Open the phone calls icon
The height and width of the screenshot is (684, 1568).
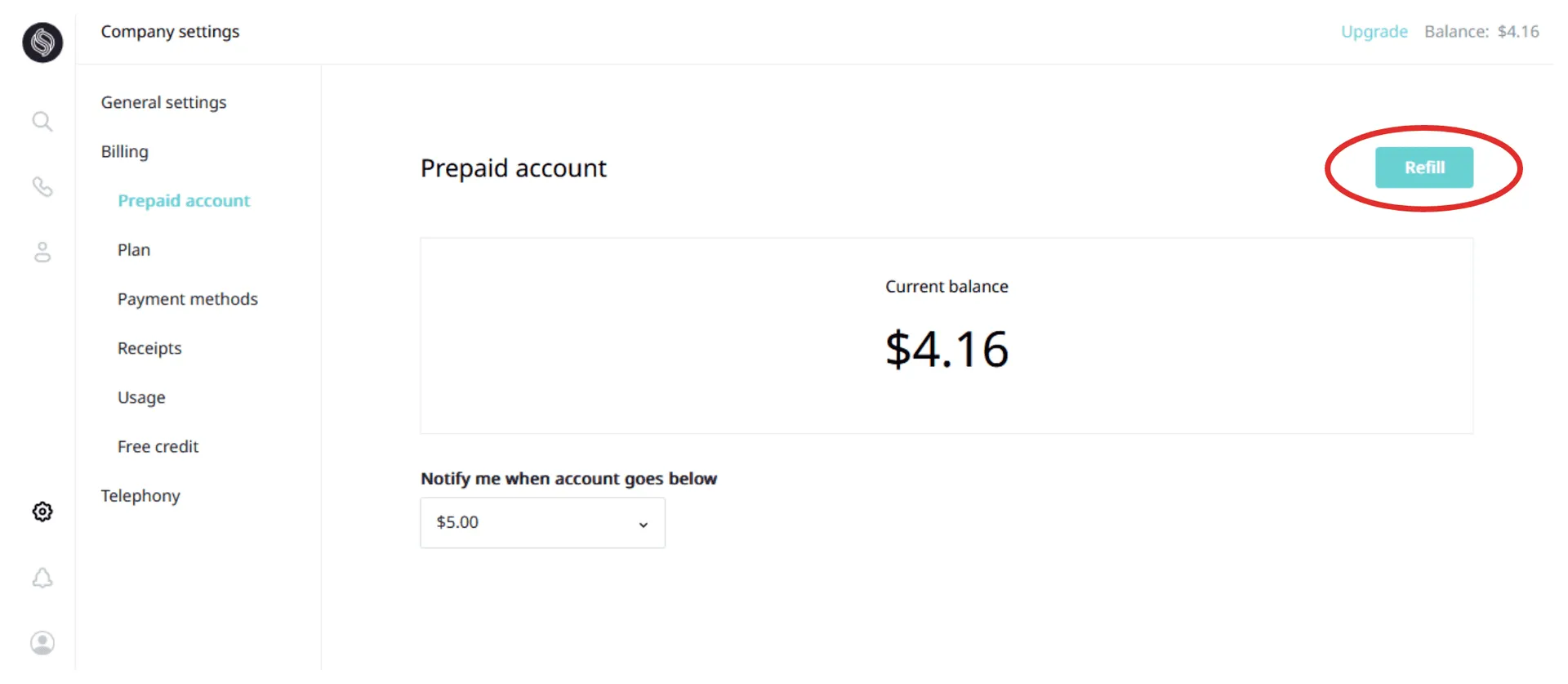point(42,187)
